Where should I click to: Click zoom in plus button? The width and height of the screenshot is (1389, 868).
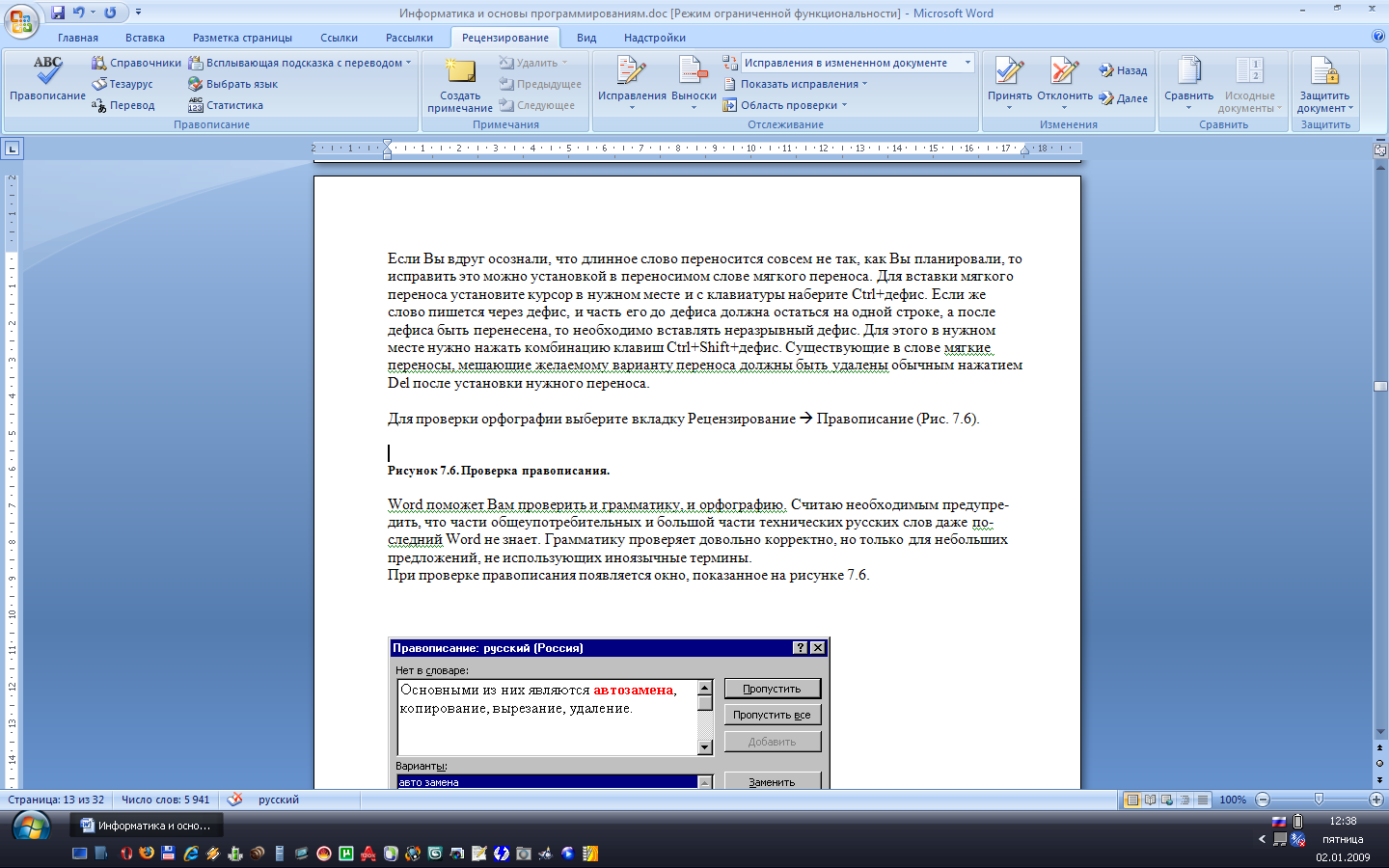click(x=1376, y=800)
